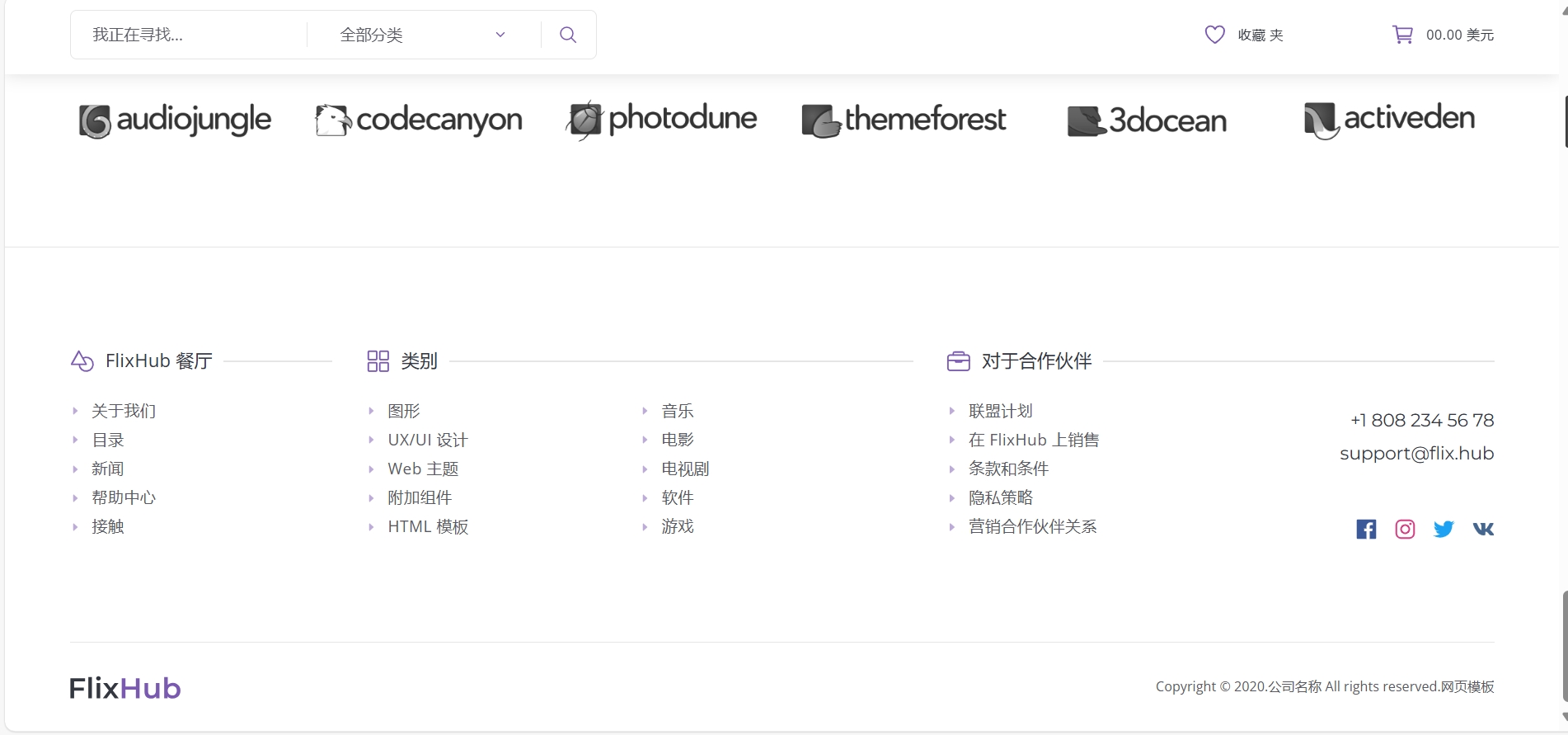The height and width of the screenshot is (735, 1568).
Task: Click the FlixHub 餐厅 heading icon
Action: [82, 361]
